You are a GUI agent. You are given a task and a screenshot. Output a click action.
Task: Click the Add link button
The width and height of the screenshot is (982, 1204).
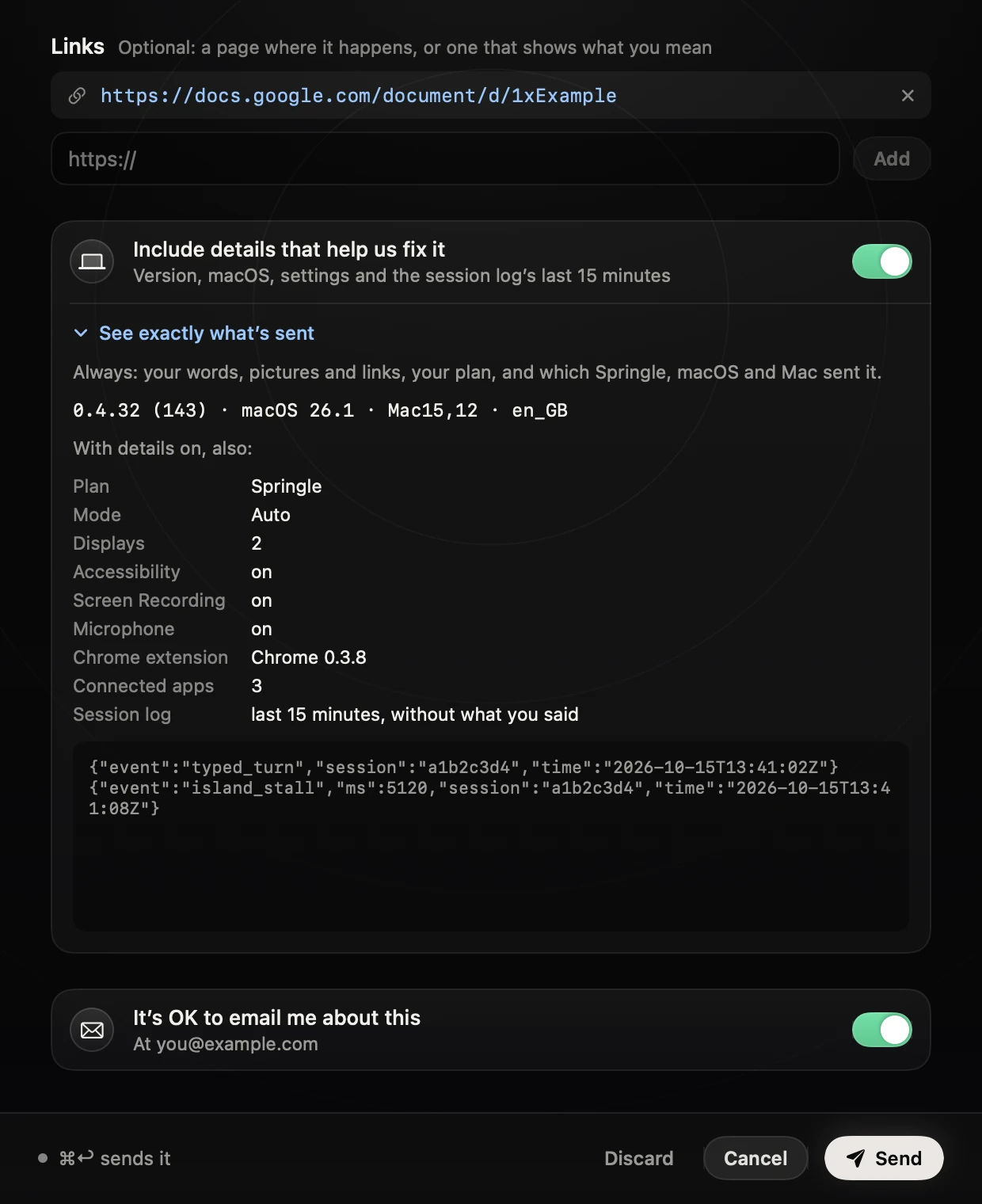(x=892, y=158)
